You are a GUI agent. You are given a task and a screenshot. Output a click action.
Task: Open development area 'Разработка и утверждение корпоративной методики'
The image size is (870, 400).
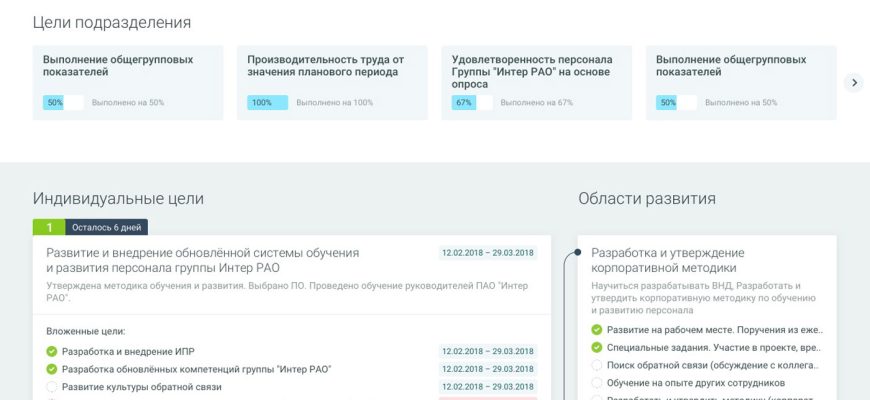click(x=667, y=260)
